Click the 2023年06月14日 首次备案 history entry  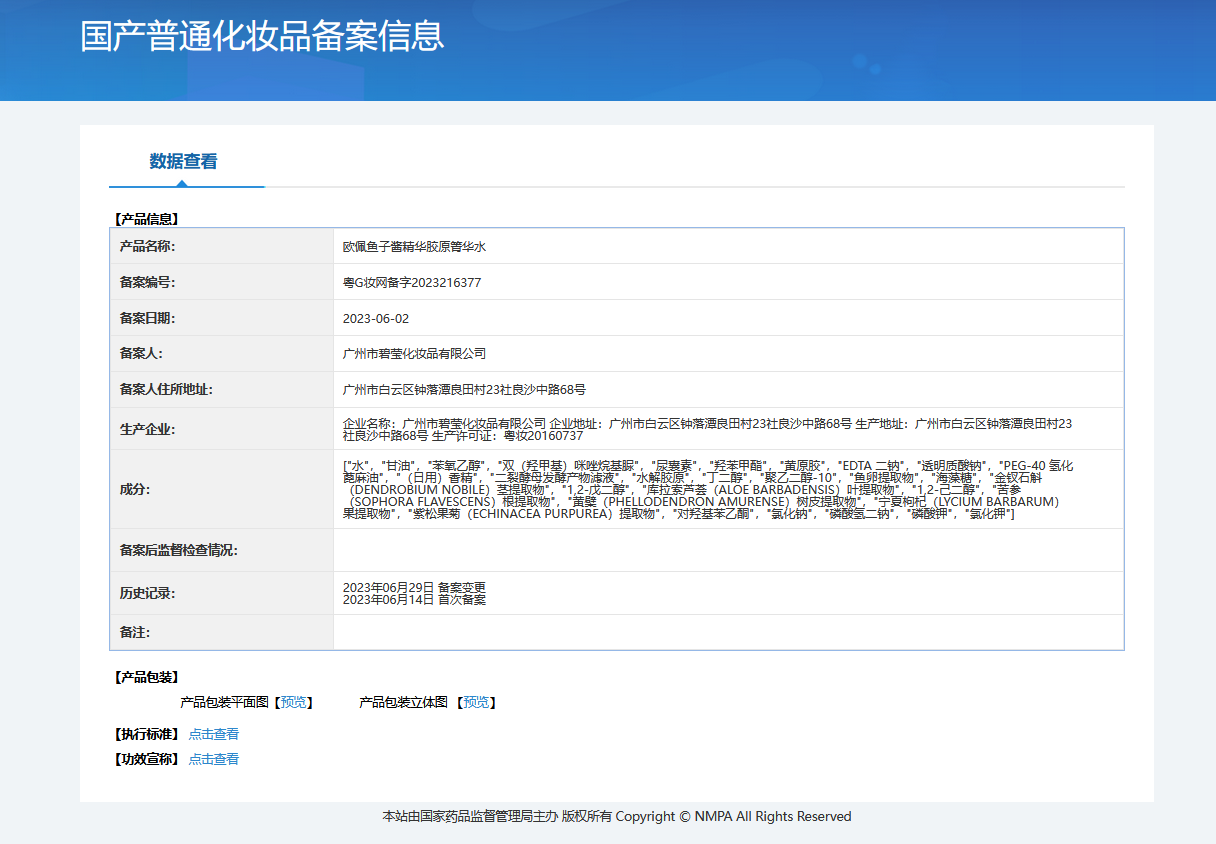[x=414, y=600]
